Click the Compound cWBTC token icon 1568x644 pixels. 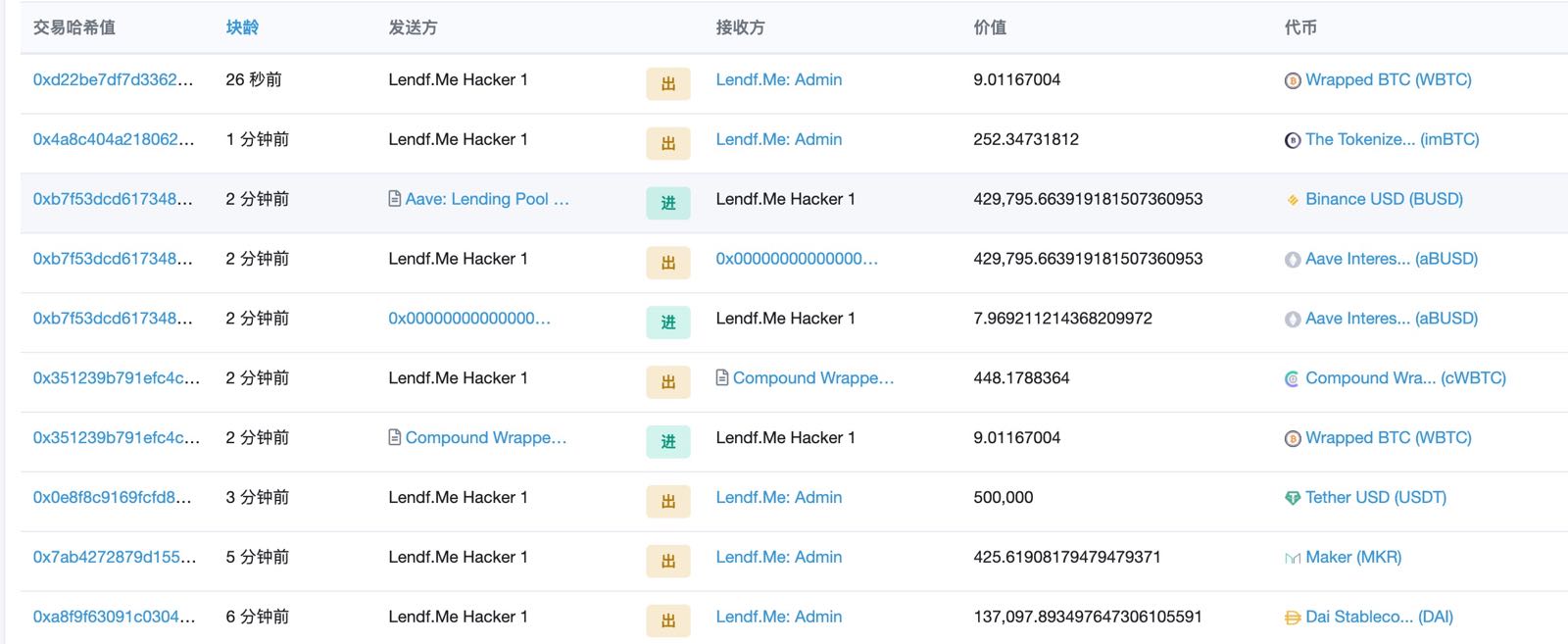[1293, 379]
